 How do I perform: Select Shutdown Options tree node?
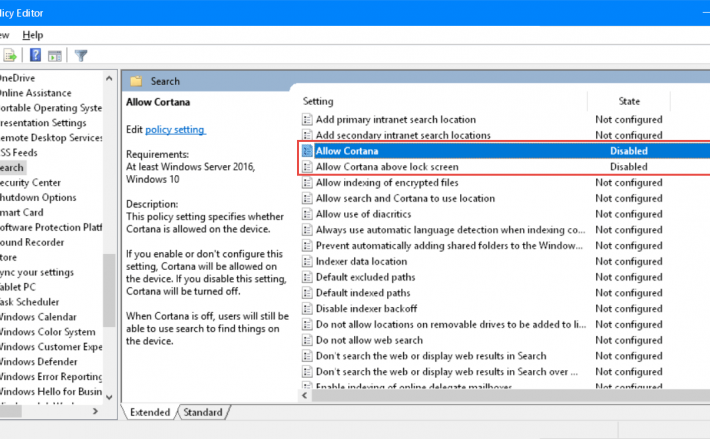tap(38, 197)
